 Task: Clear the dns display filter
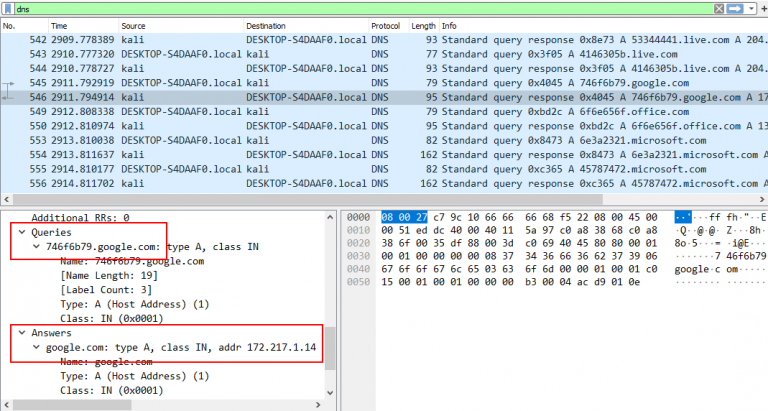click(x=718, y=8)
